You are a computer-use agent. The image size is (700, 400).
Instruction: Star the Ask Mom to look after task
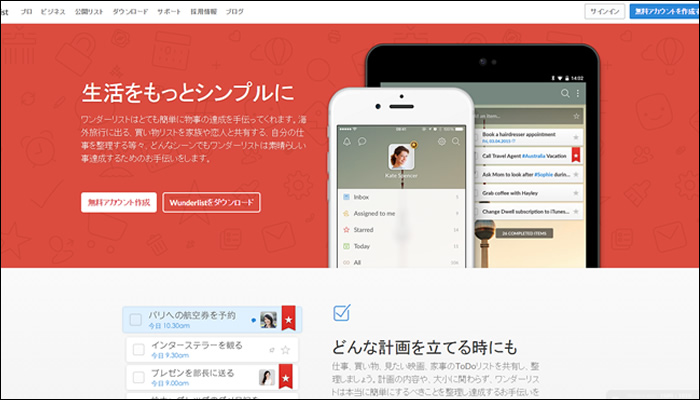[x=576, y=175]
